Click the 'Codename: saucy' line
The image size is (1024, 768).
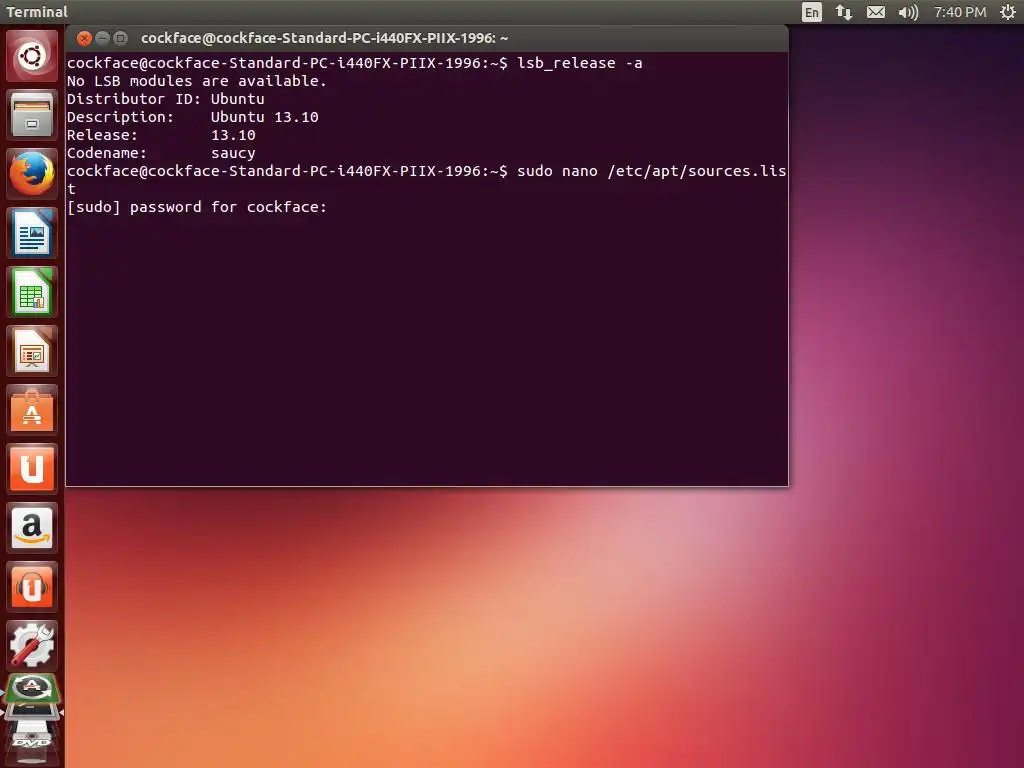coord(161,153)
